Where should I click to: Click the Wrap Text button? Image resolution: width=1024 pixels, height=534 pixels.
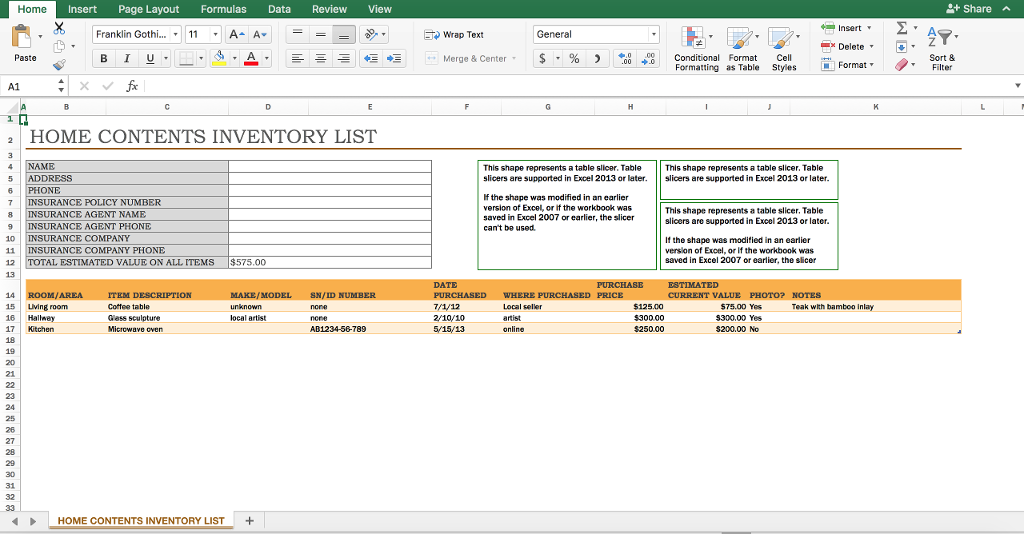pos(455,34)
